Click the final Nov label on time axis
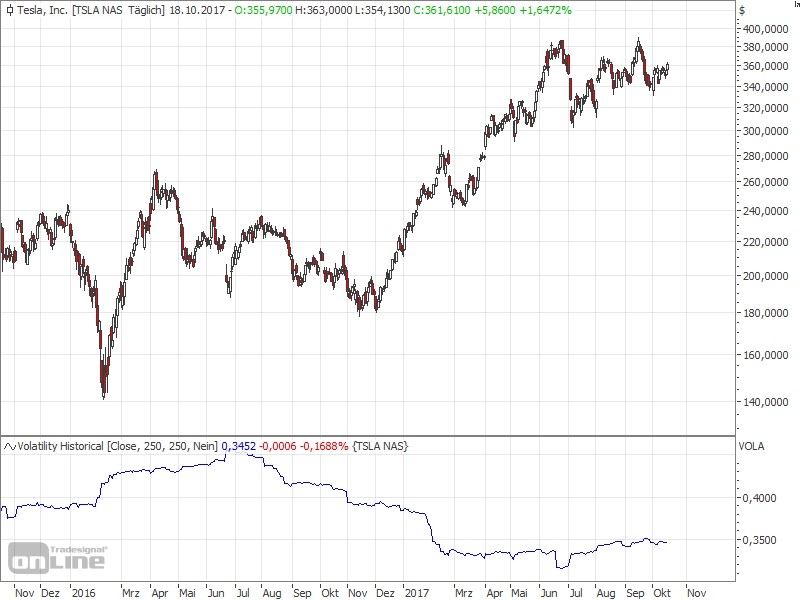Viewport: 800px width, 600px height. pos(696,593)
